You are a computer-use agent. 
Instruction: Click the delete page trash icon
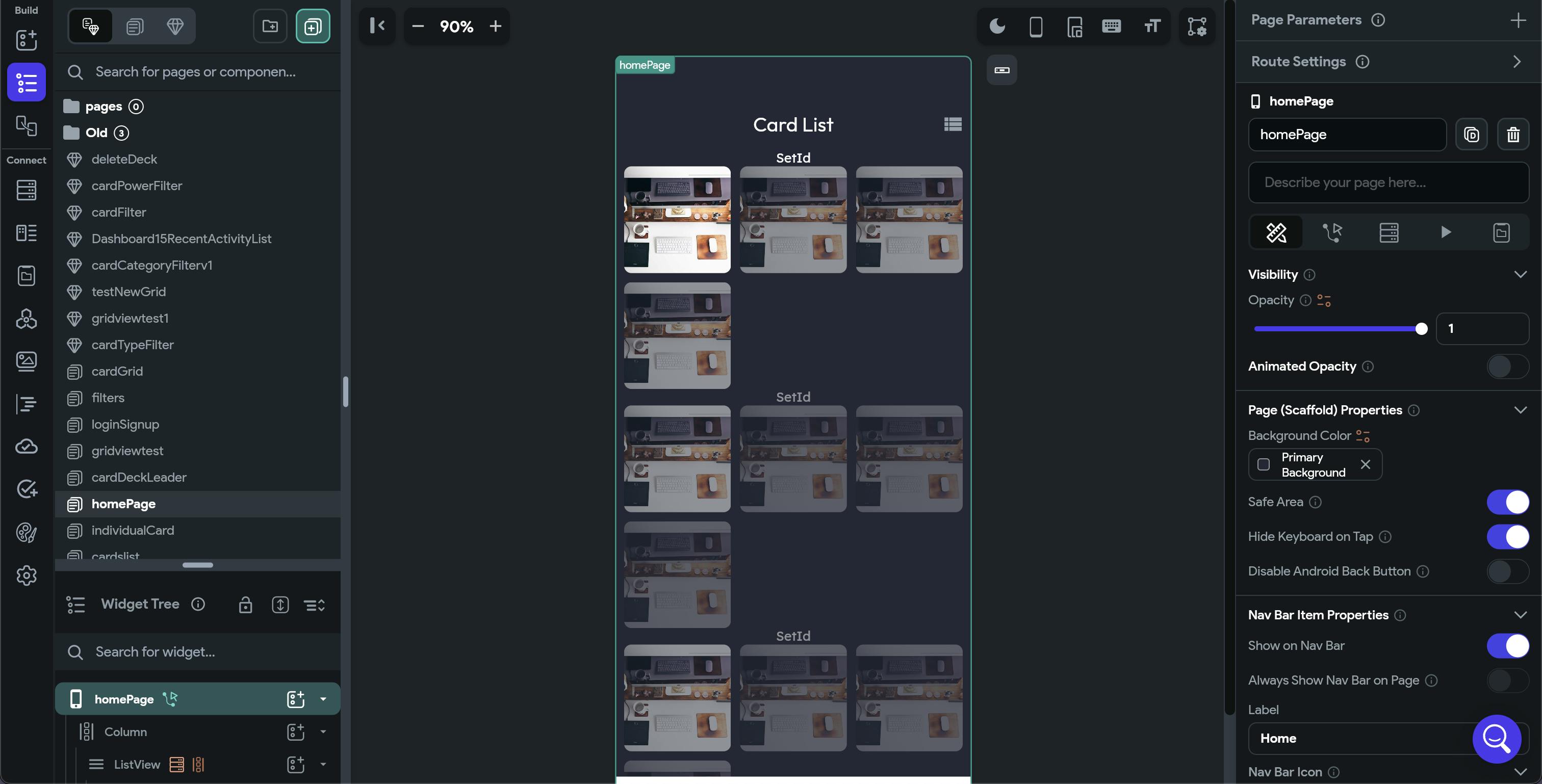1512,135
